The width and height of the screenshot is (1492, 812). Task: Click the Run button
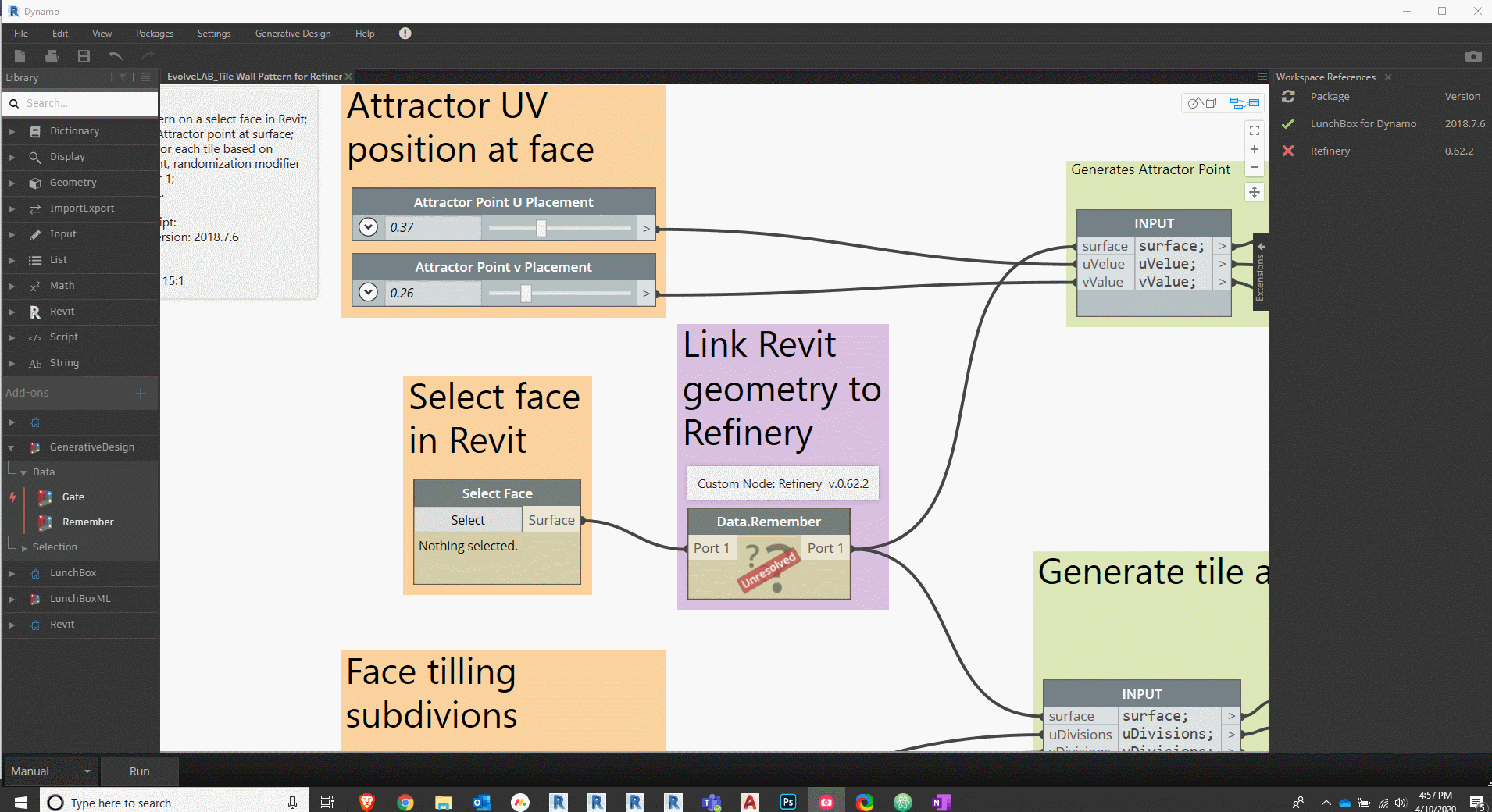(140, 771)
